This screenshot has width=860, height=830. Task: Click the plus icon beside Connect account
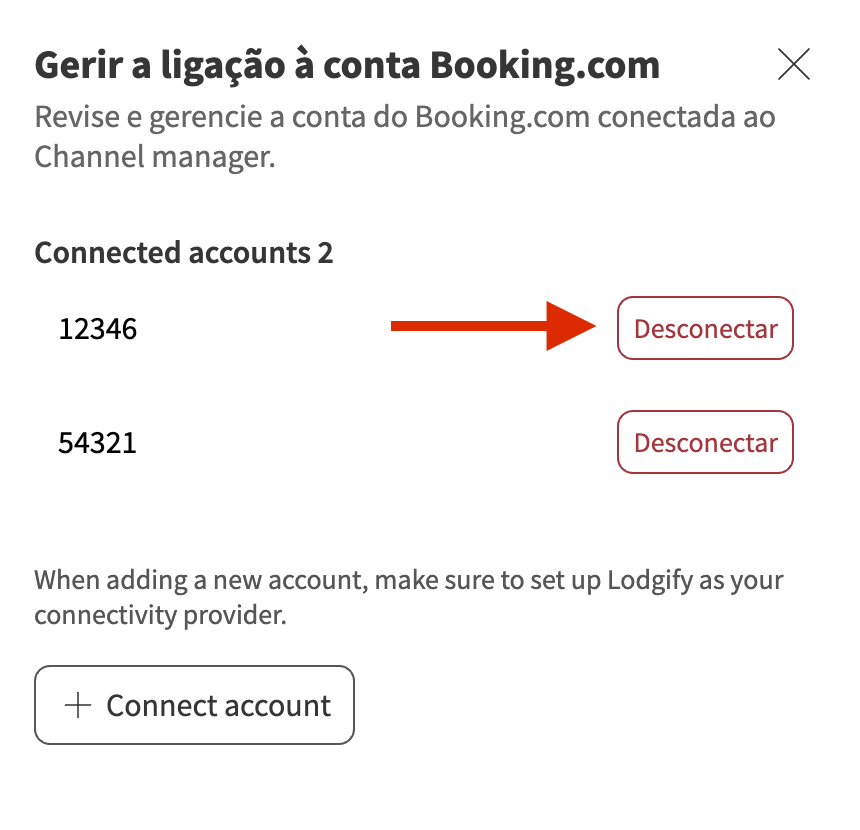tap(77, 705)
